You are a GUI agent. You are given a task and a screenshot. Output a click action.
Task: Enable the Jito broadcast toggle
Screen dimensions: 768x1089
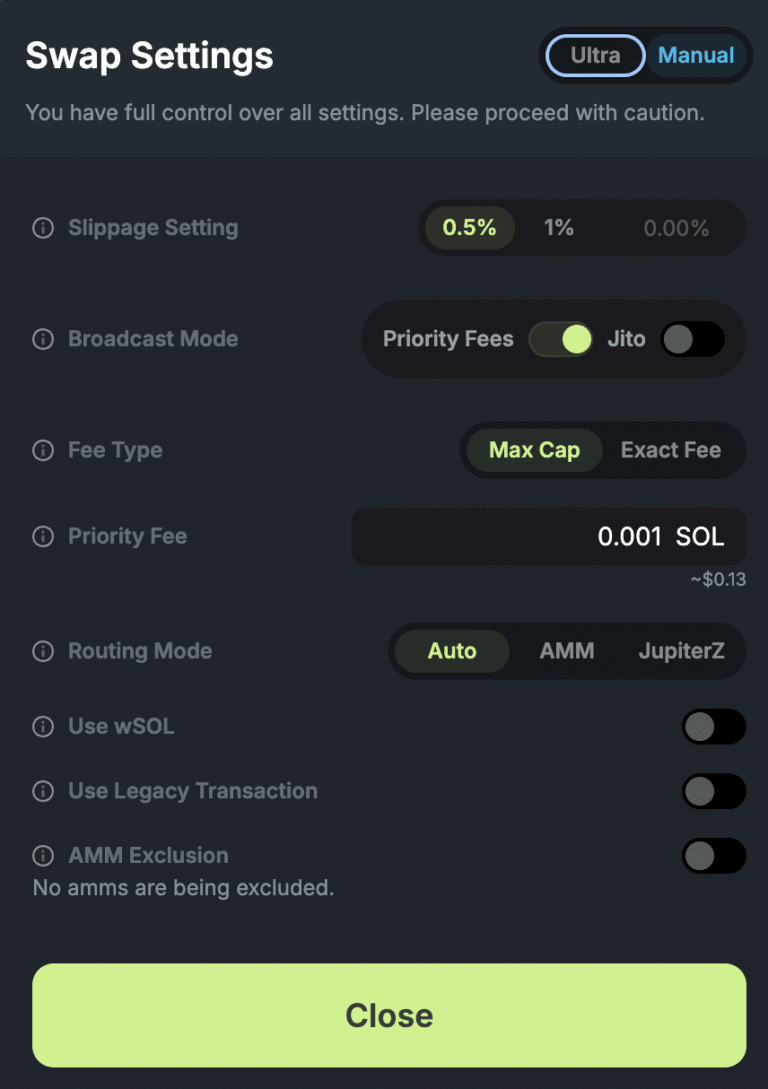692,339
